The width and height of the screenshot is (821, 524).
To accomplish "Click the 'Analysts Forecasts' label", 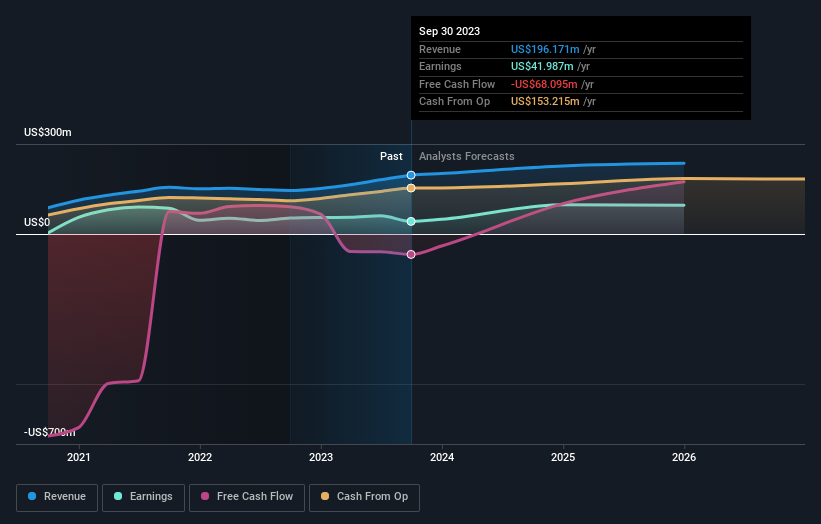I will 467,156.
